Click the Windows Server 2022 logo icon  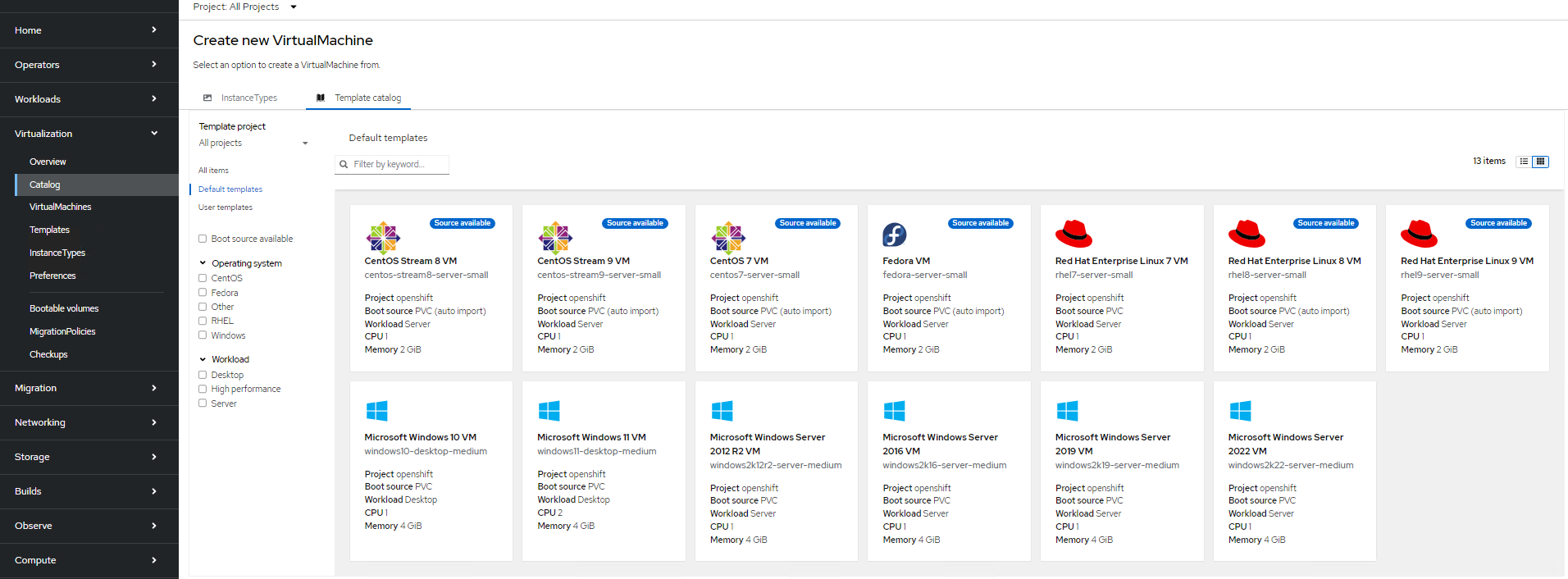tap(1241, 411)
